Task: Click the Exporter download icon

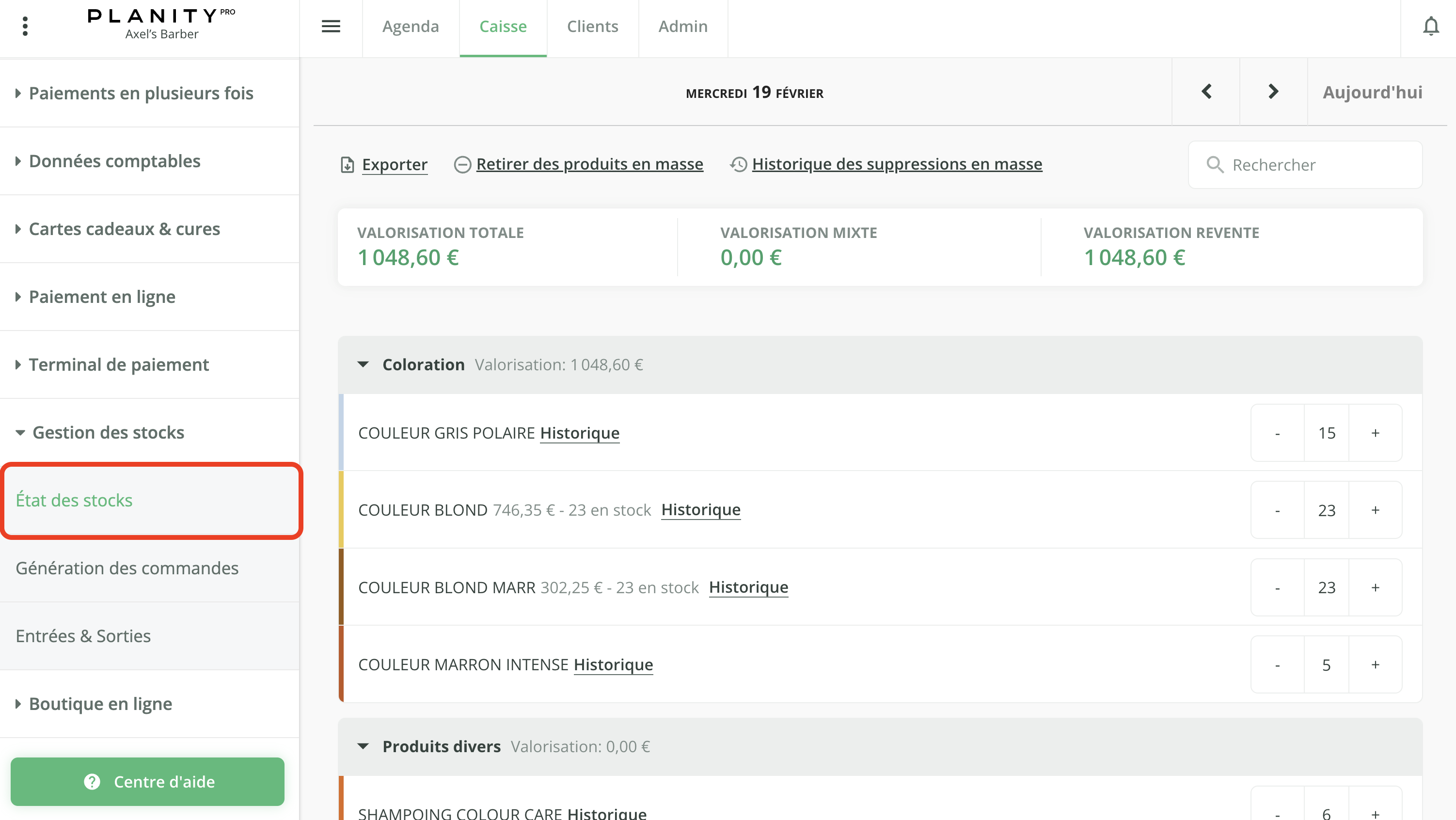Action: (x=347, y=164)
